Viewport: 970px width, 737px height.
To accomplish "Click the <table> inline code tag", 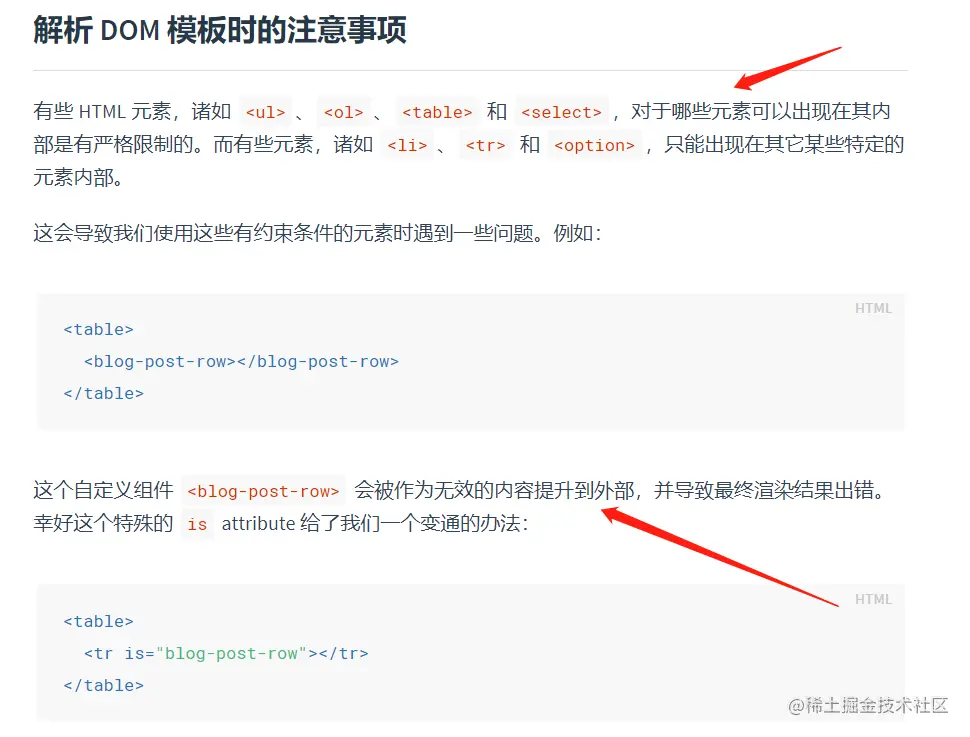I will [437, 112].
